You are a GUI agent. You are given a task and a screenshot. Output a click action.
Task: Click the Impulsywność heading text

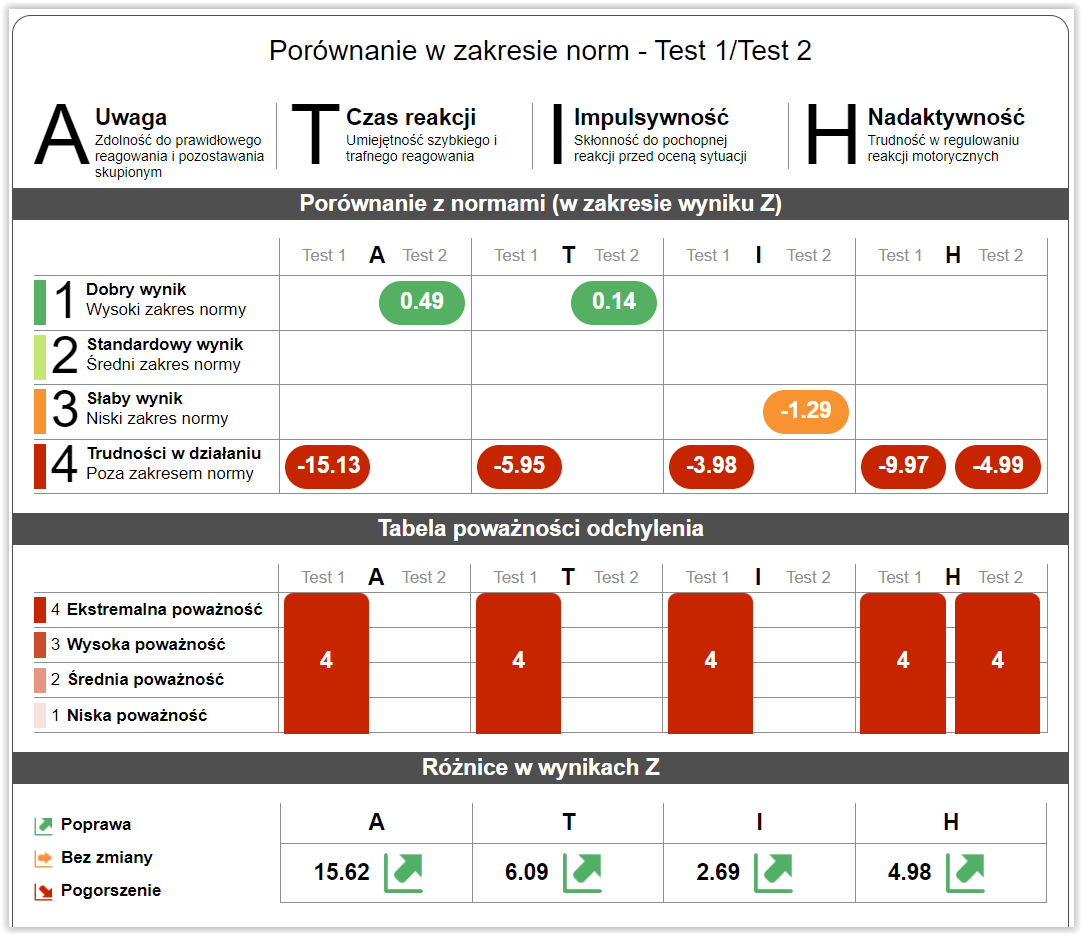pyautogui.click(x=651, y=118)
